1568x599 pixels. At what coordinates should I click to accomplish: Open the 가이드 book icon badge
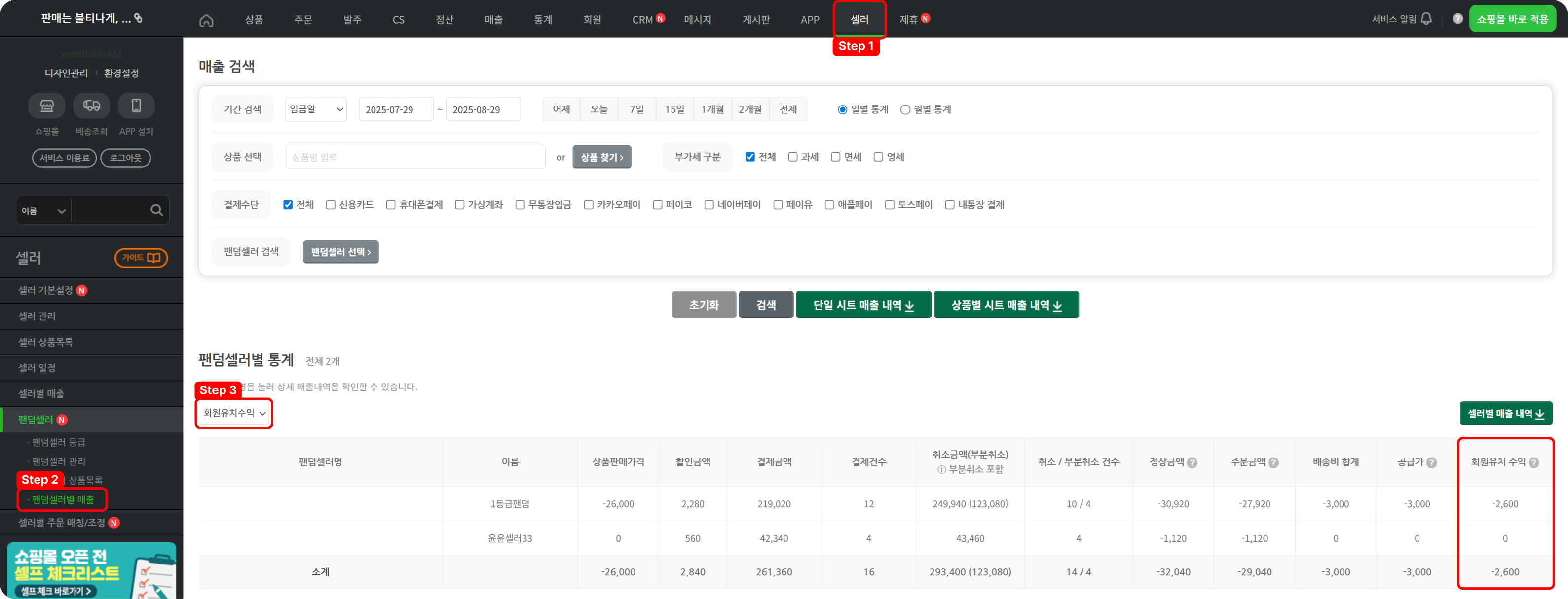pyautogui.click(x=141, y=258)
